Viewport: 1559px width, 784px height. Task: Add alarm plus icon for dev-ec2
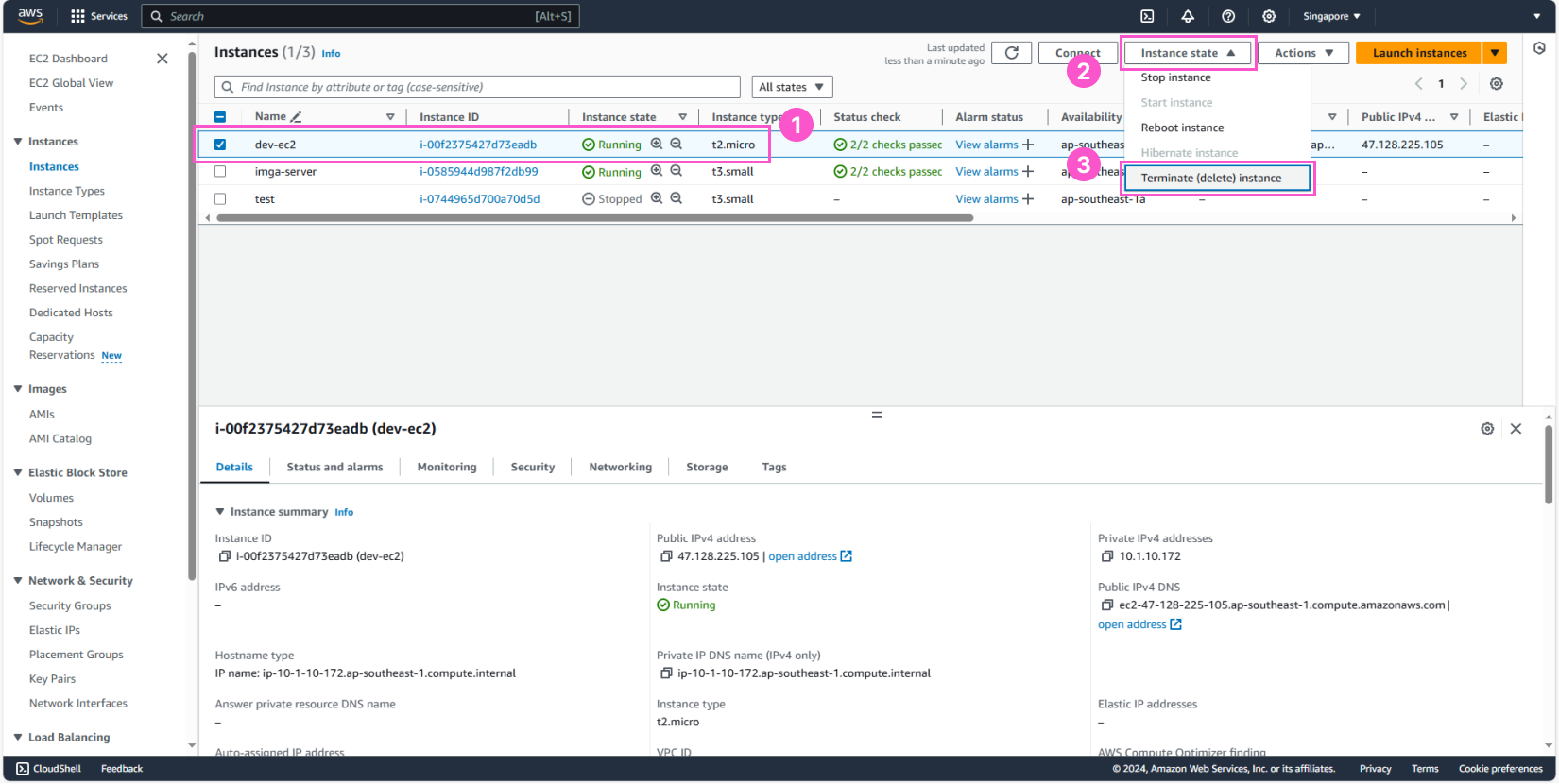(1028, 145)
